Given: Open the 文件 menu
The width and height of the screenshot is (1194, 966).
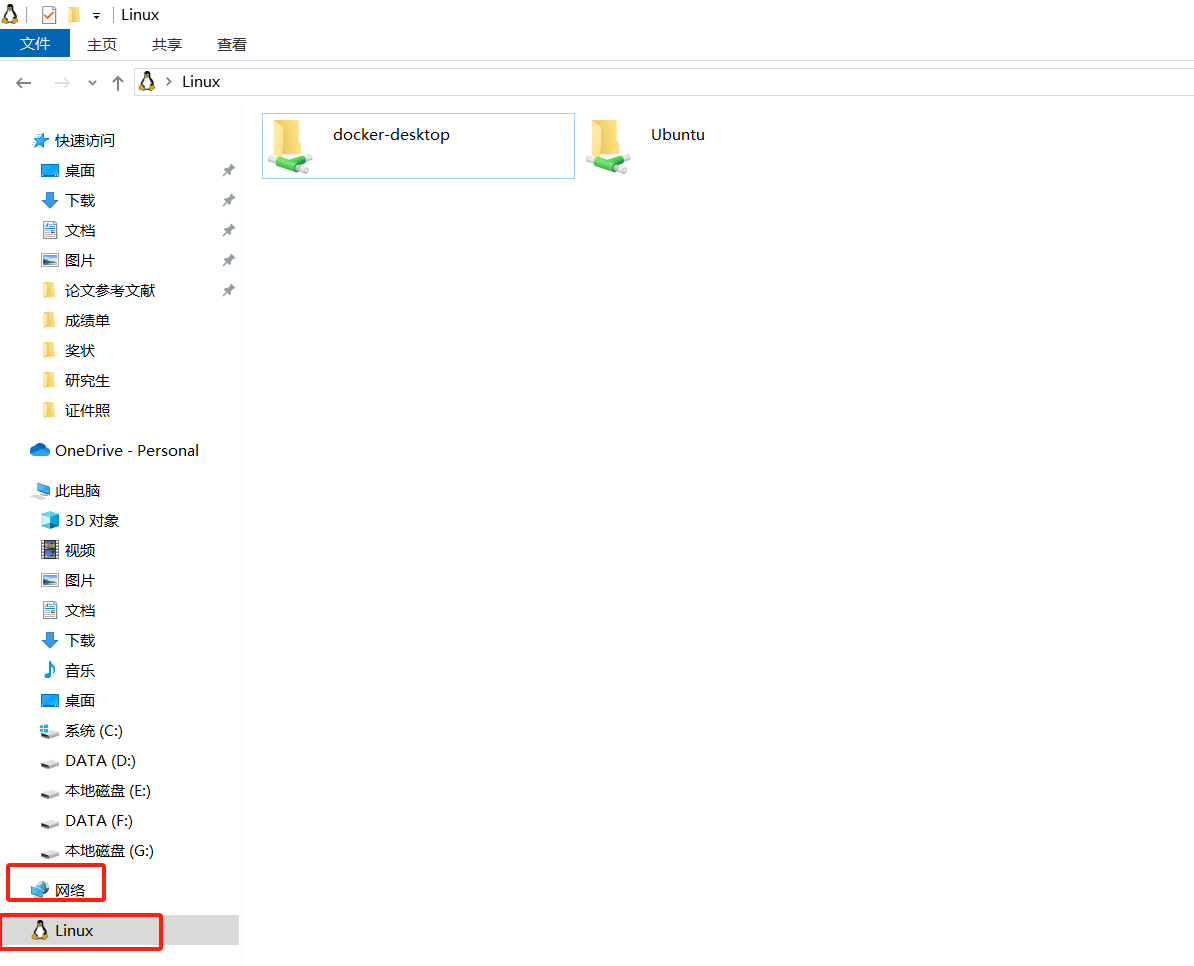Looking at the screenshot, I should coord(35,43).
